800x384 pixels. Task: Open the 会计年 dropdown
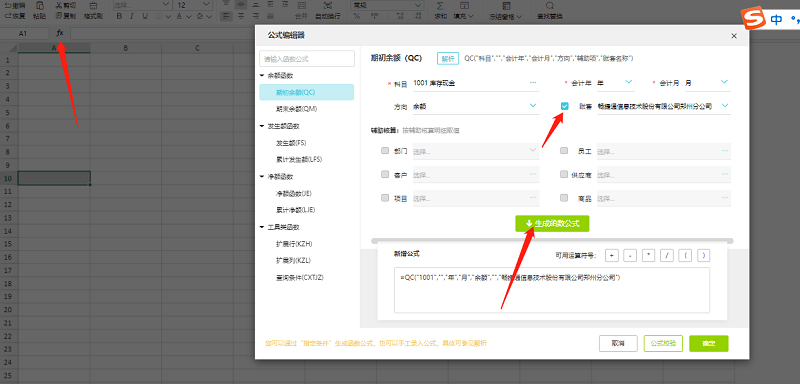(629, 82)
